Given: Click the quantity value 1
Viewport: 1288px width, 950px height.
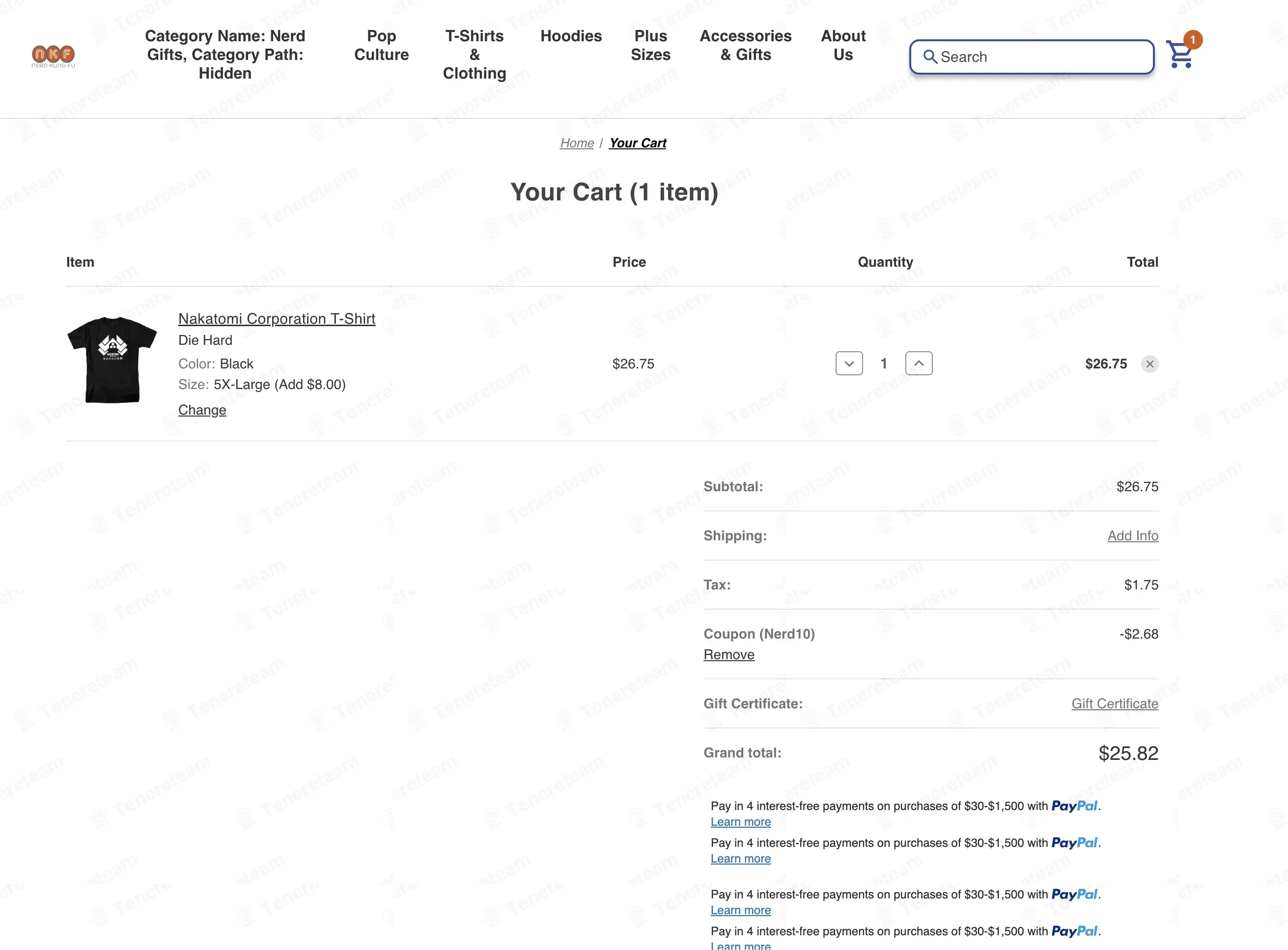Looking at the screenshot, I should (884, 363).
